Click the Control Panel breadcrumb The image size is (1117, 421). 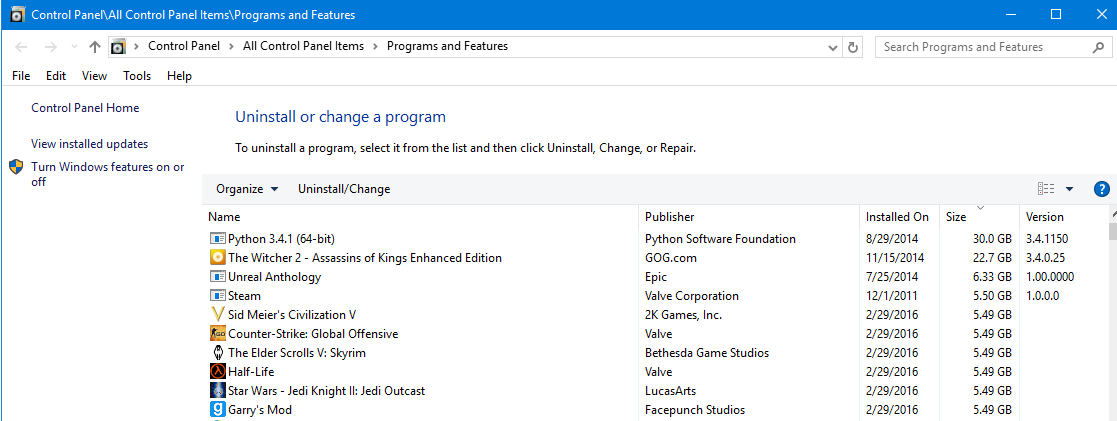click(183, 46)
